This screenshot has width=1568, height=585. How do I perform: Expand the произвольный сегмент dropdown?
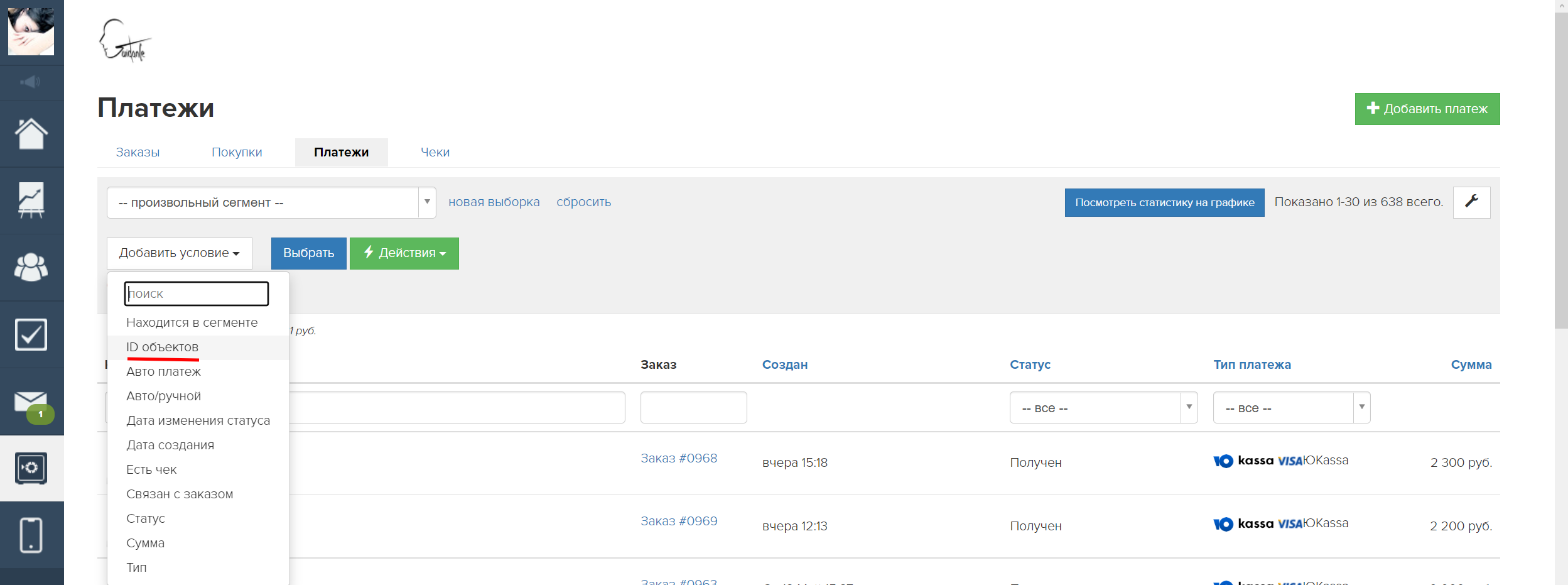[x=271, y=203]
